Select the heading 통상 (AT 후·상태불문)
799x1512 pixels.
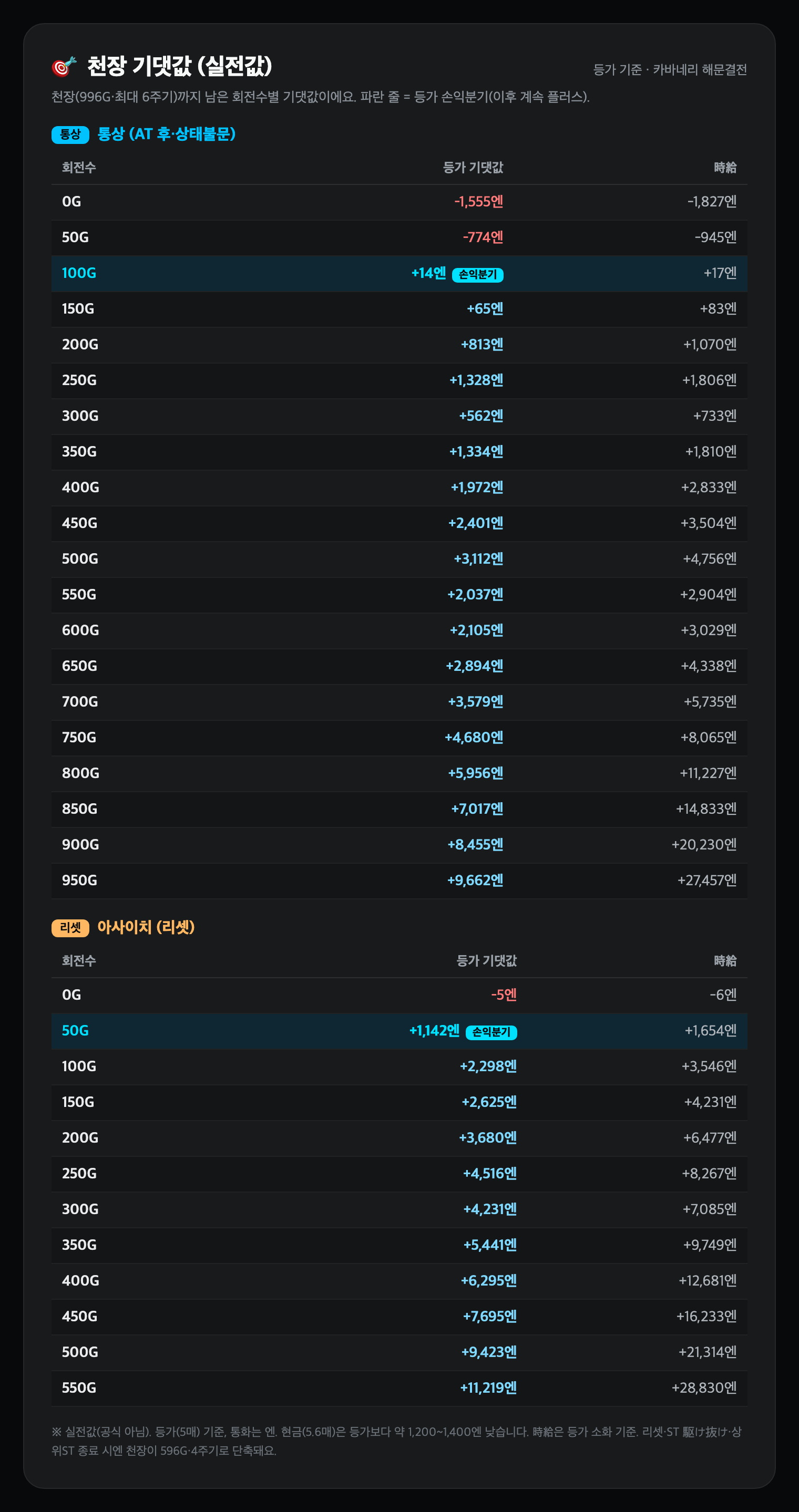[x=166, y=134]
